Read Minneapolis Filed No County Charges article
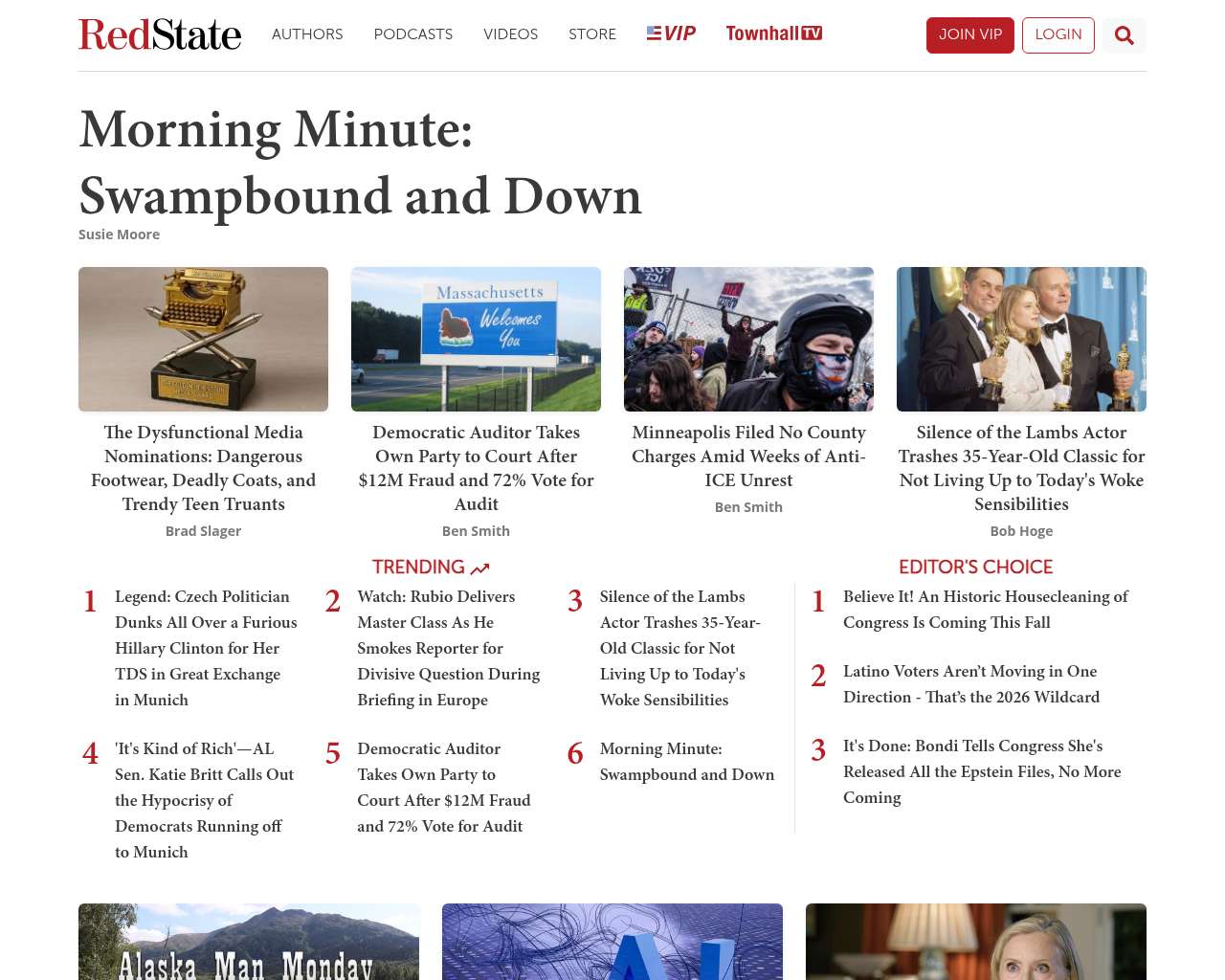 coord(748,457)
